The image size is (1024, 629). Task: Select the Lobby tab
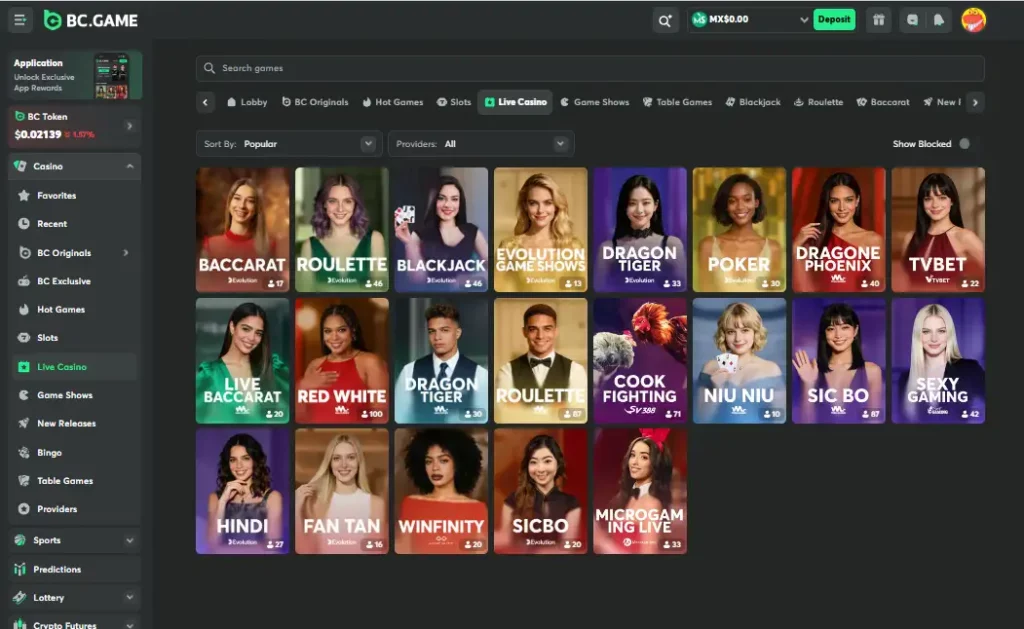tap(248, 102)
